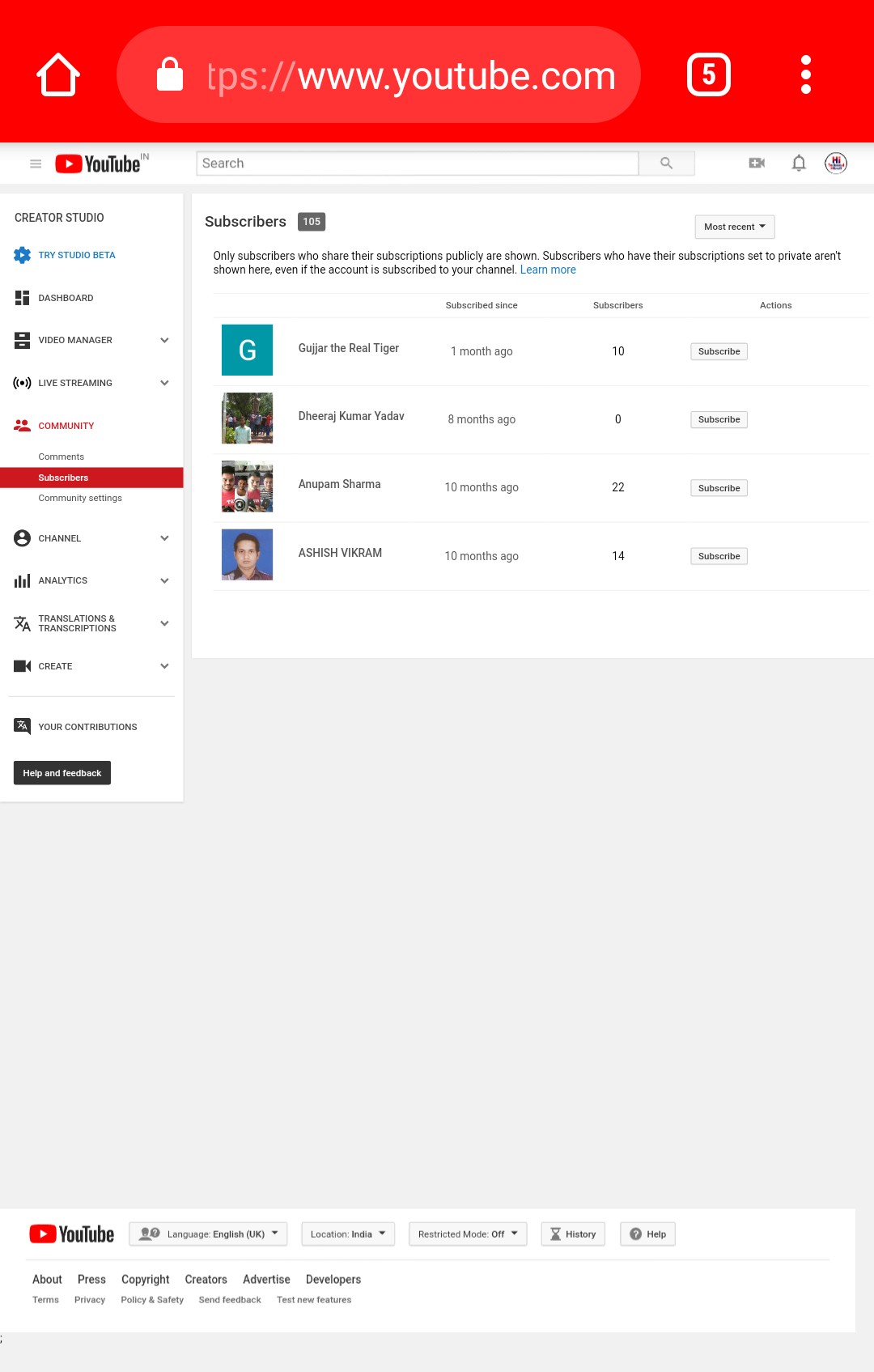The image size is (874, 1372).
Task: Click the Analytics bar chart icon
Action: pyautogui.click(x=23, y=580)
